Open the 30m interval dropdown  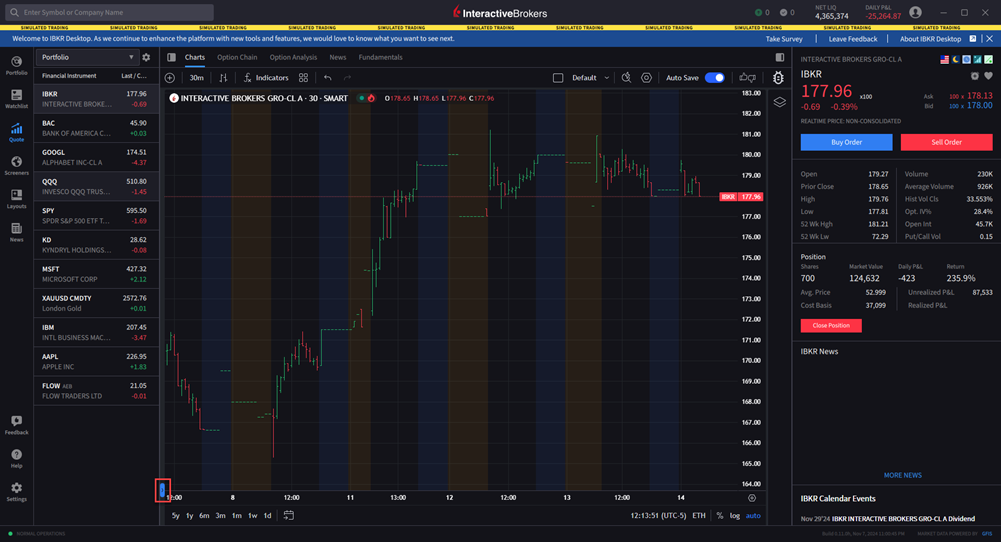tap(196, 78)
